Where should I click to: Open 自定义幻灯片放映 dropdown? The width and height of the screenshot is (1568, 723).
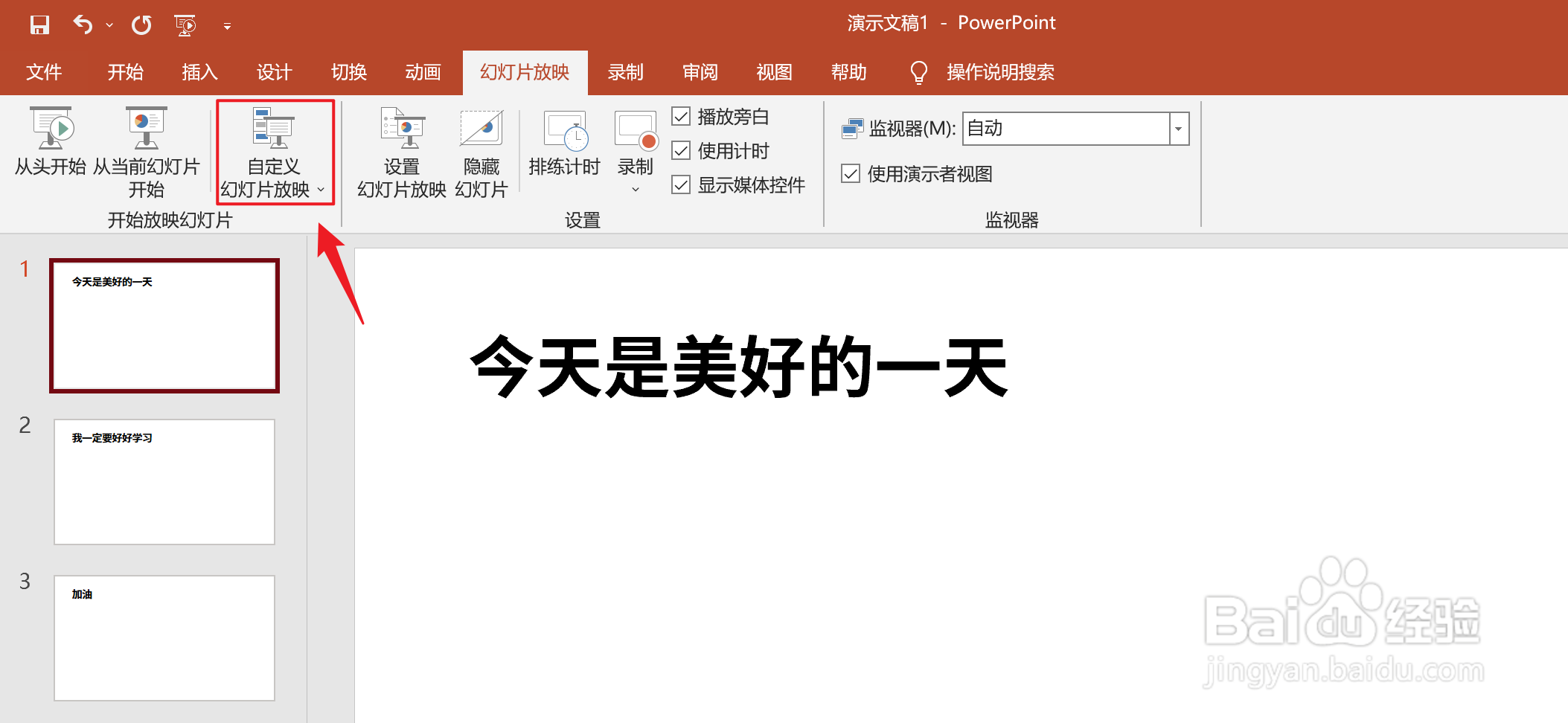275,152
